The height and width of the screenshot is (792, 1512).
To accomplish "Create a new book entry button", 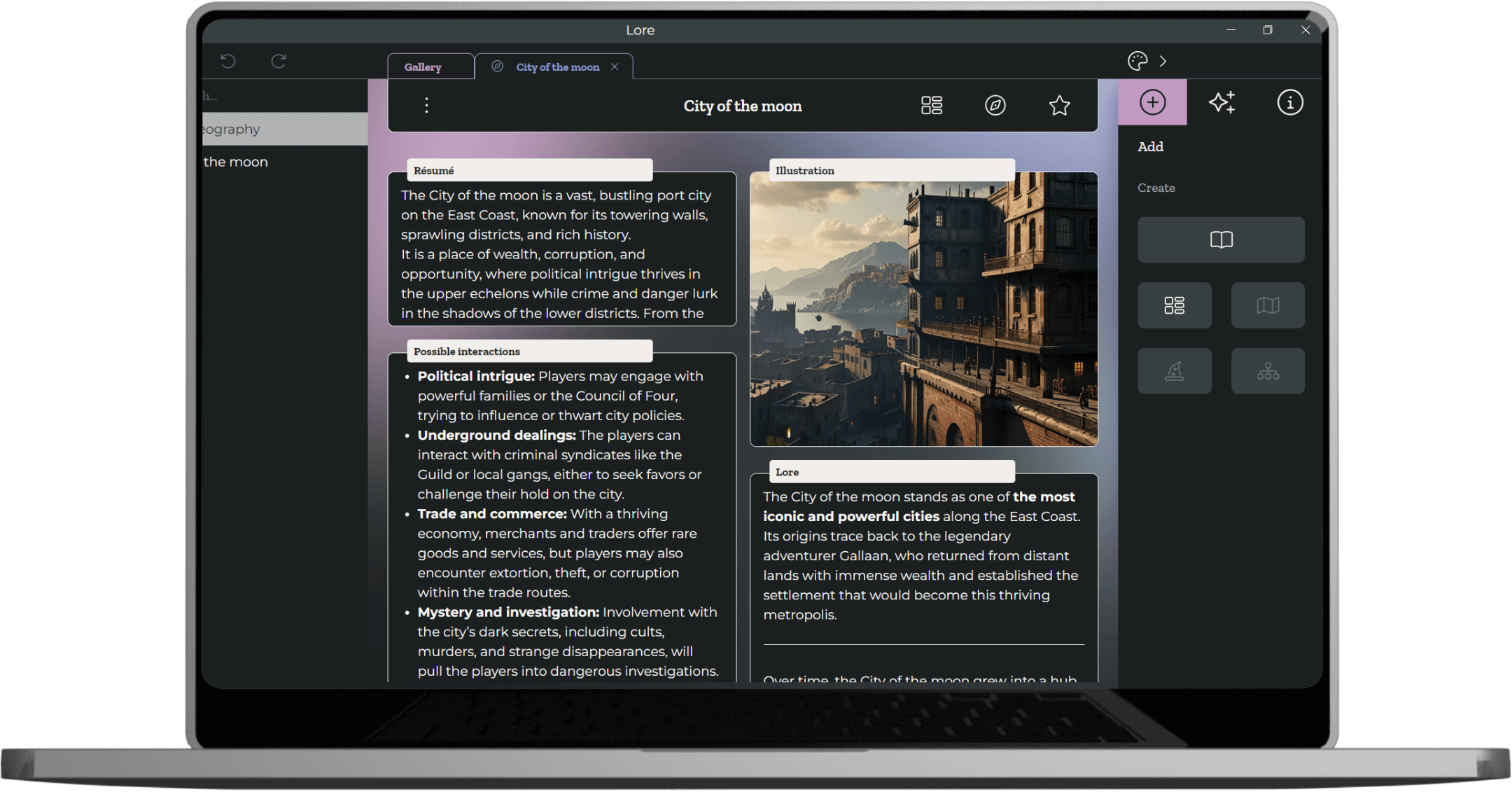I will point(1221,239).
